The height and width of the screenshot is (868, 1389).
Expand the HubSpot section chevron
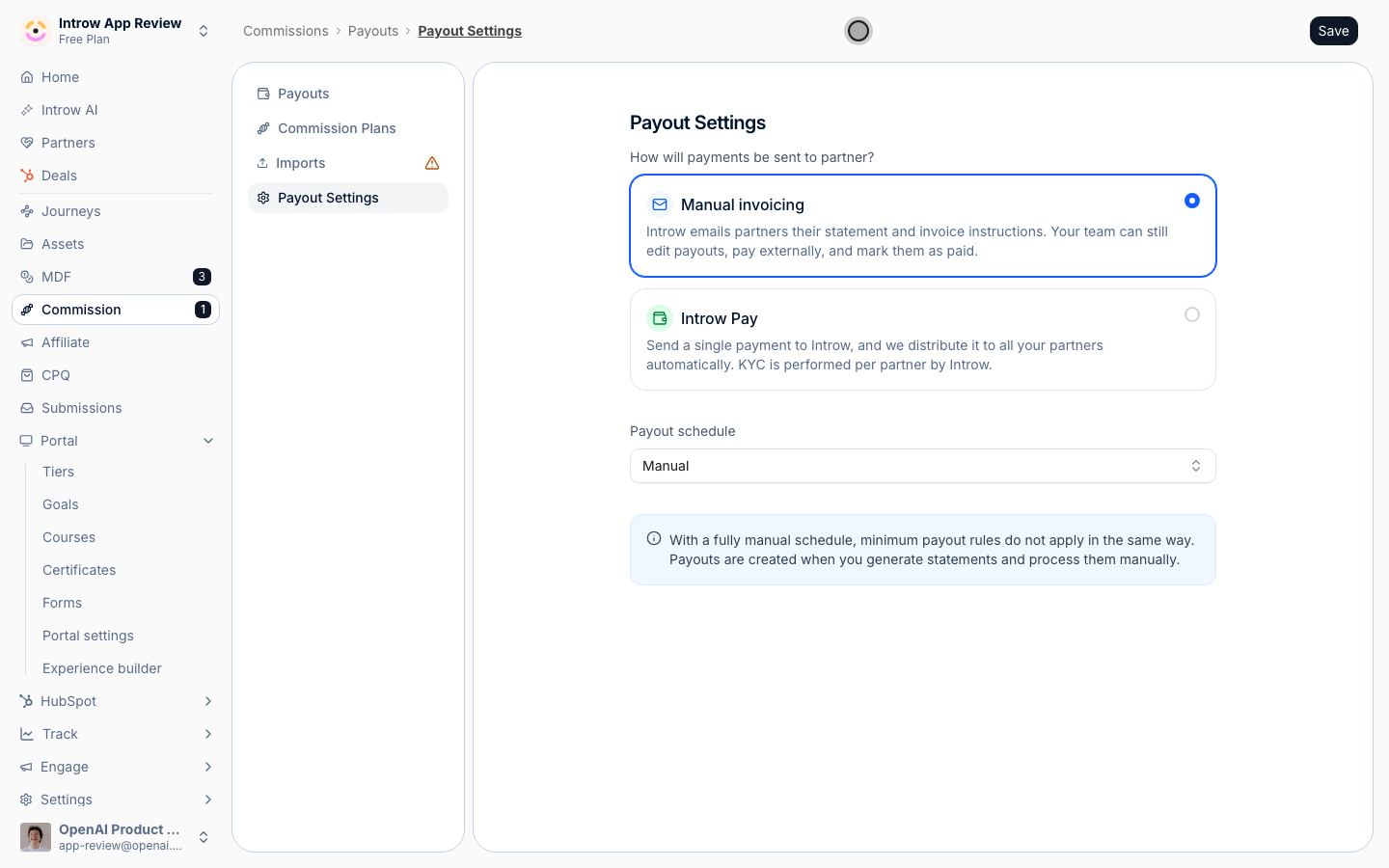[208, 701]
